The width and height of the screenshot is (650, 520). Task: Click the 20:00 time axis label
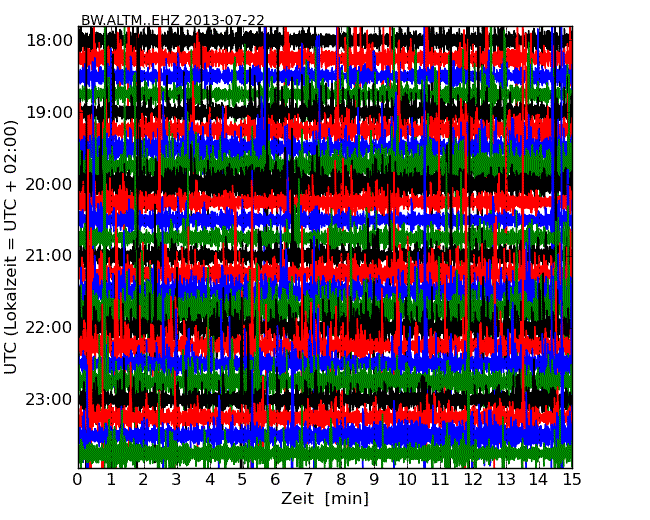click(x=49, y=184)
